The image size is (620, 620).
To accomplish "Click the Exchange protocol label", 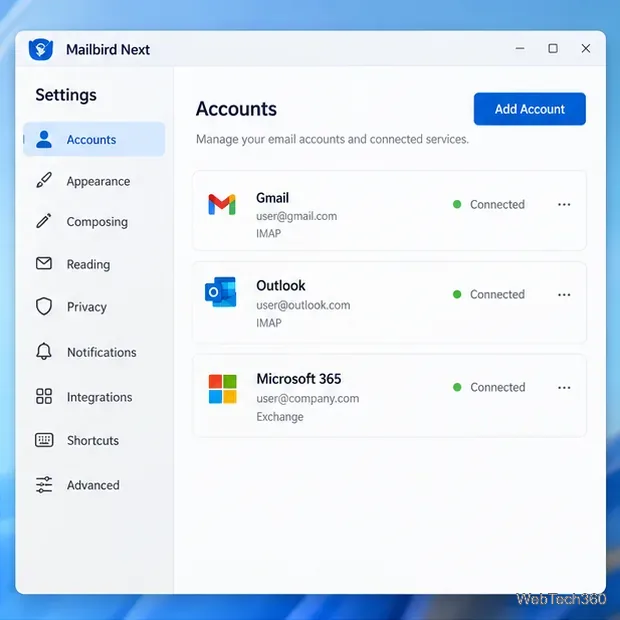I will (x=280, y=417).
